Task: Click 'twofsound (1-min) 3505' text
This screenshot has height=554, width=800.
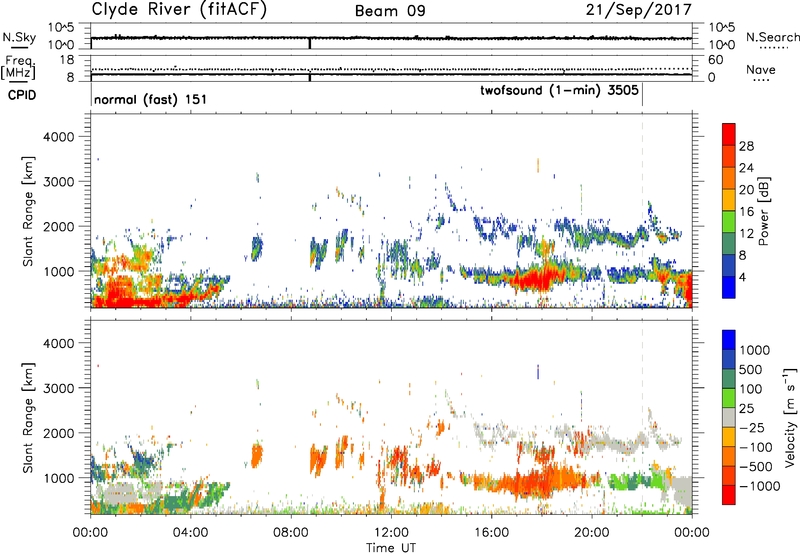Action: coord(559,90)
